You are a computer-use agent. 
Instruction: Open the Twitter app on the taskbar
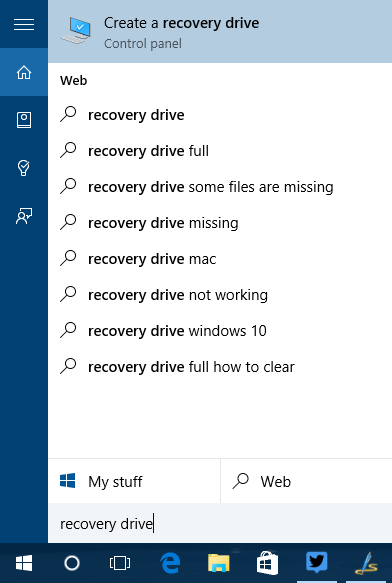click(317, 563)
